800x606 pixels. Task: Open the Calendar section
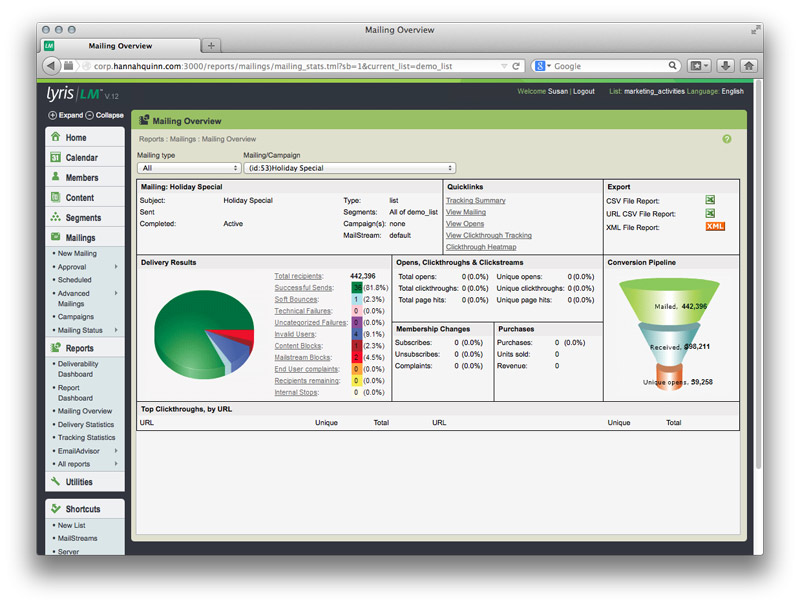[81, 158]
